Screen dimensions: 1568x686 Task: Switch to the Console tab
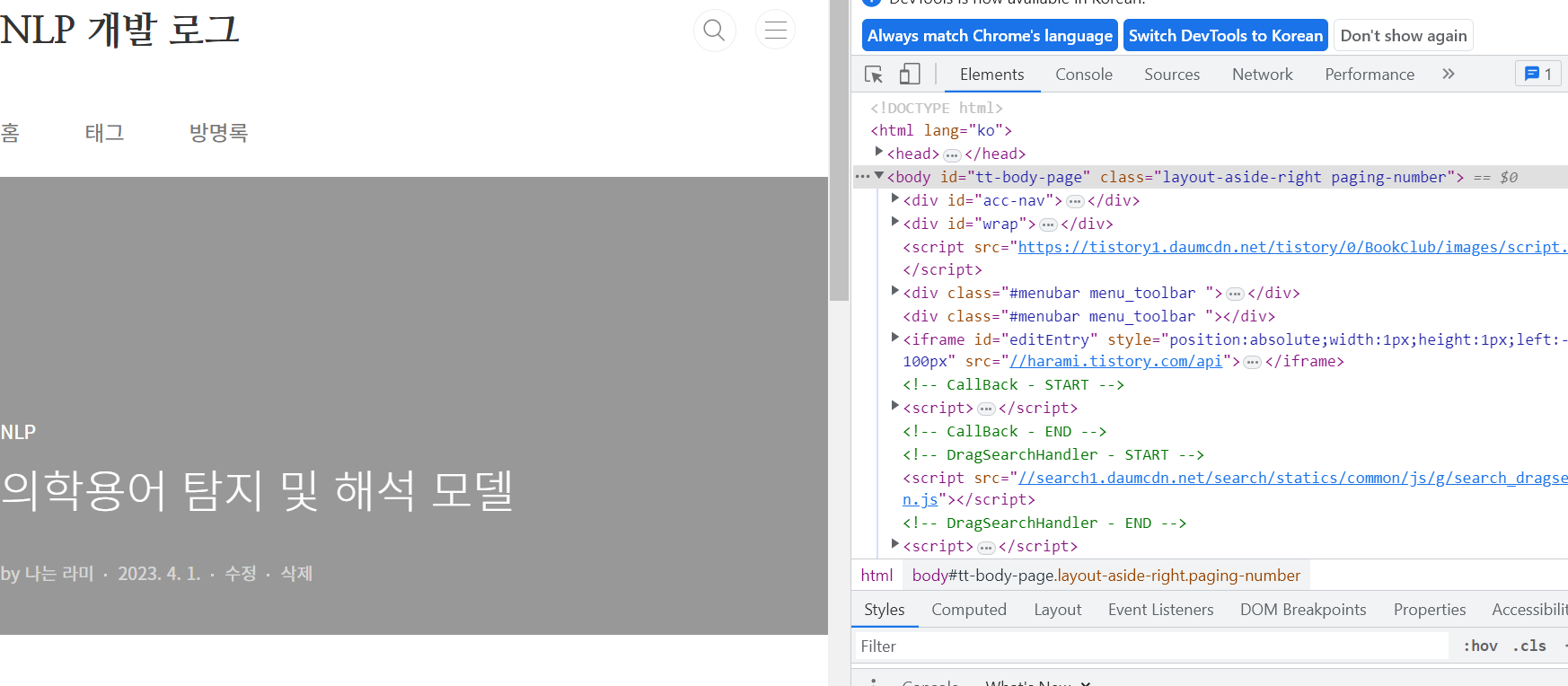(1084, 75)
